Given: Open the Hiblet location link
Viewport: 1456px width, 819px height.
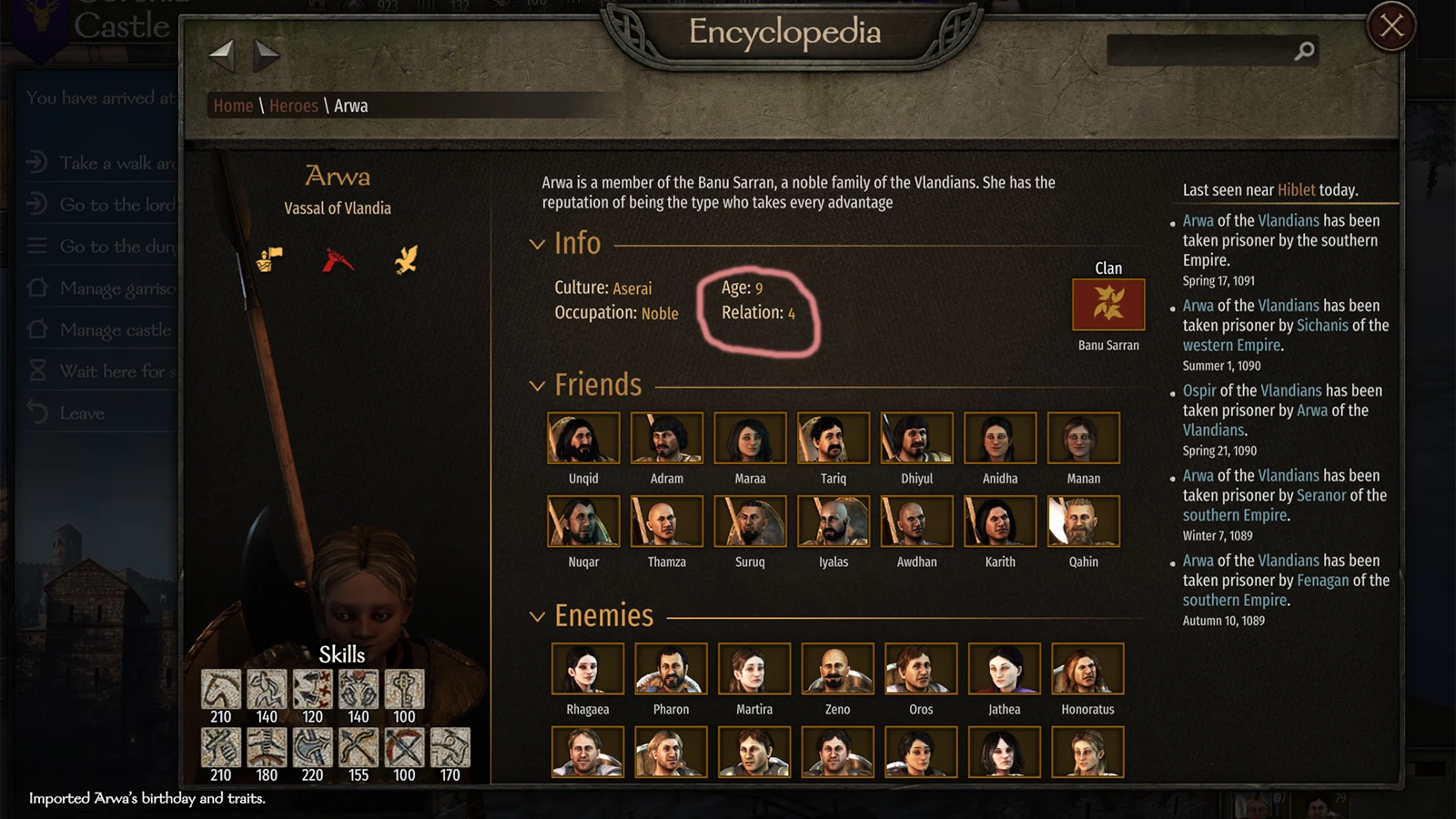Looking at the screenshot, I should pyautogui.click(x=1296, y=190).
